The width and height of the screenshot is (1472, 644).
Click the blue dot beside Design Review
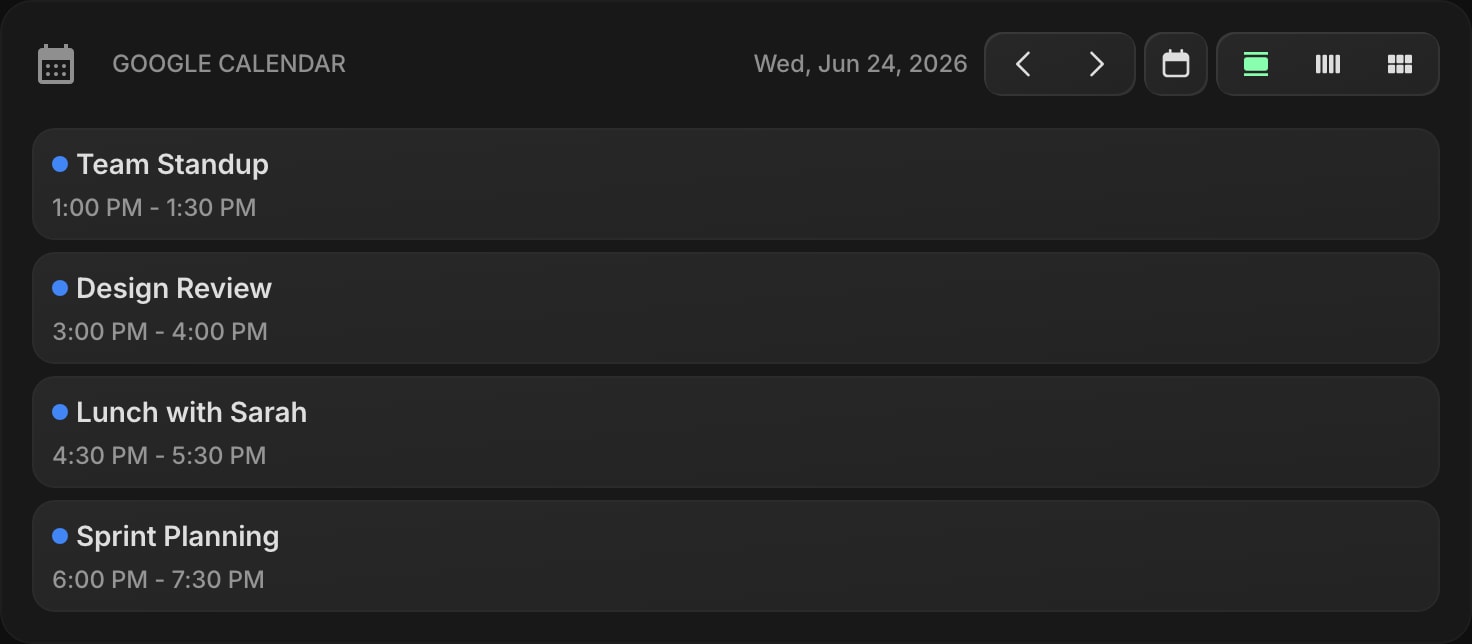pyautogui.click(x=60, y=288)
